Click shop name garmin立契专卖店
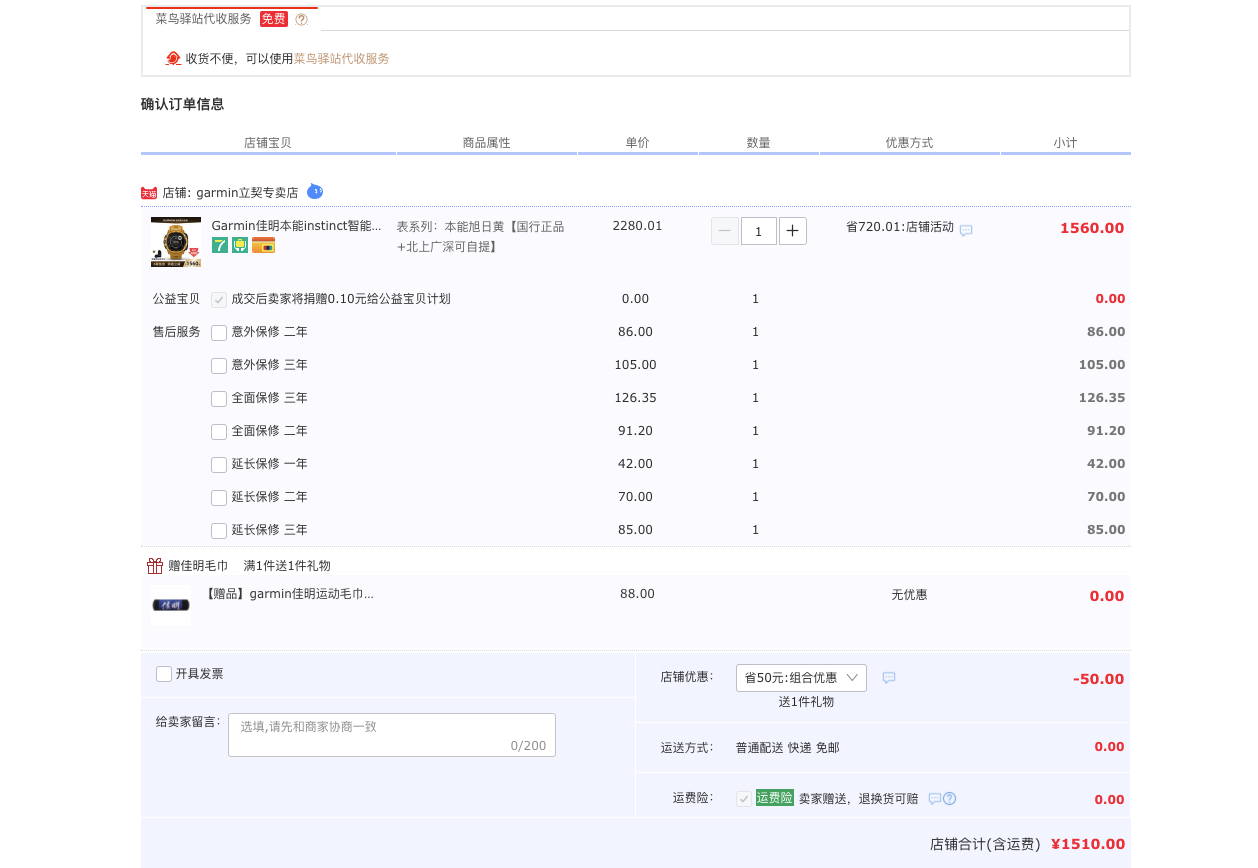This screenshot has height=868, width=1258. pyautogui.click(x=247, y=193)
